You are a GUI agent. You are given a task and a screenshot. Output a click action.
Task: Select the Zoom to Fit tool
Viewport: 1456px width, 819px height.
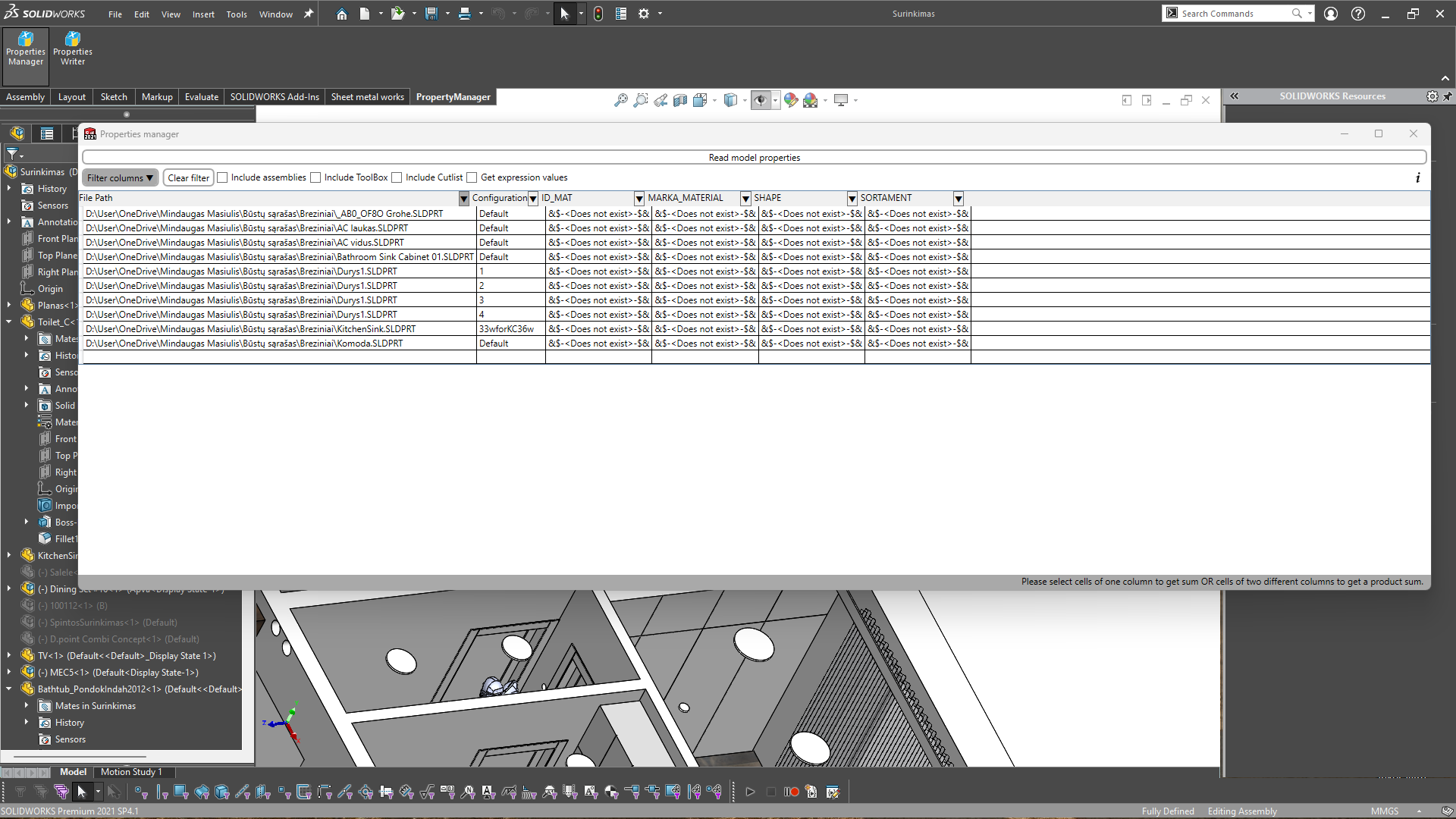coord(620,99)
